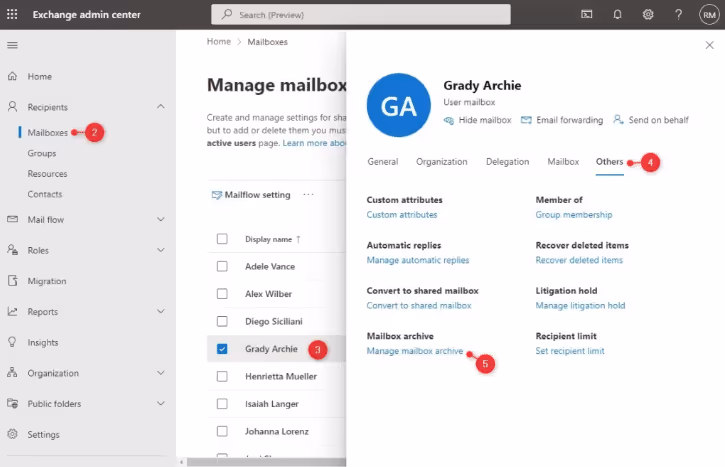Viewport: 725px width, 467px height.
Task: Open the notifications bell
Action: (x=617, y=15)
